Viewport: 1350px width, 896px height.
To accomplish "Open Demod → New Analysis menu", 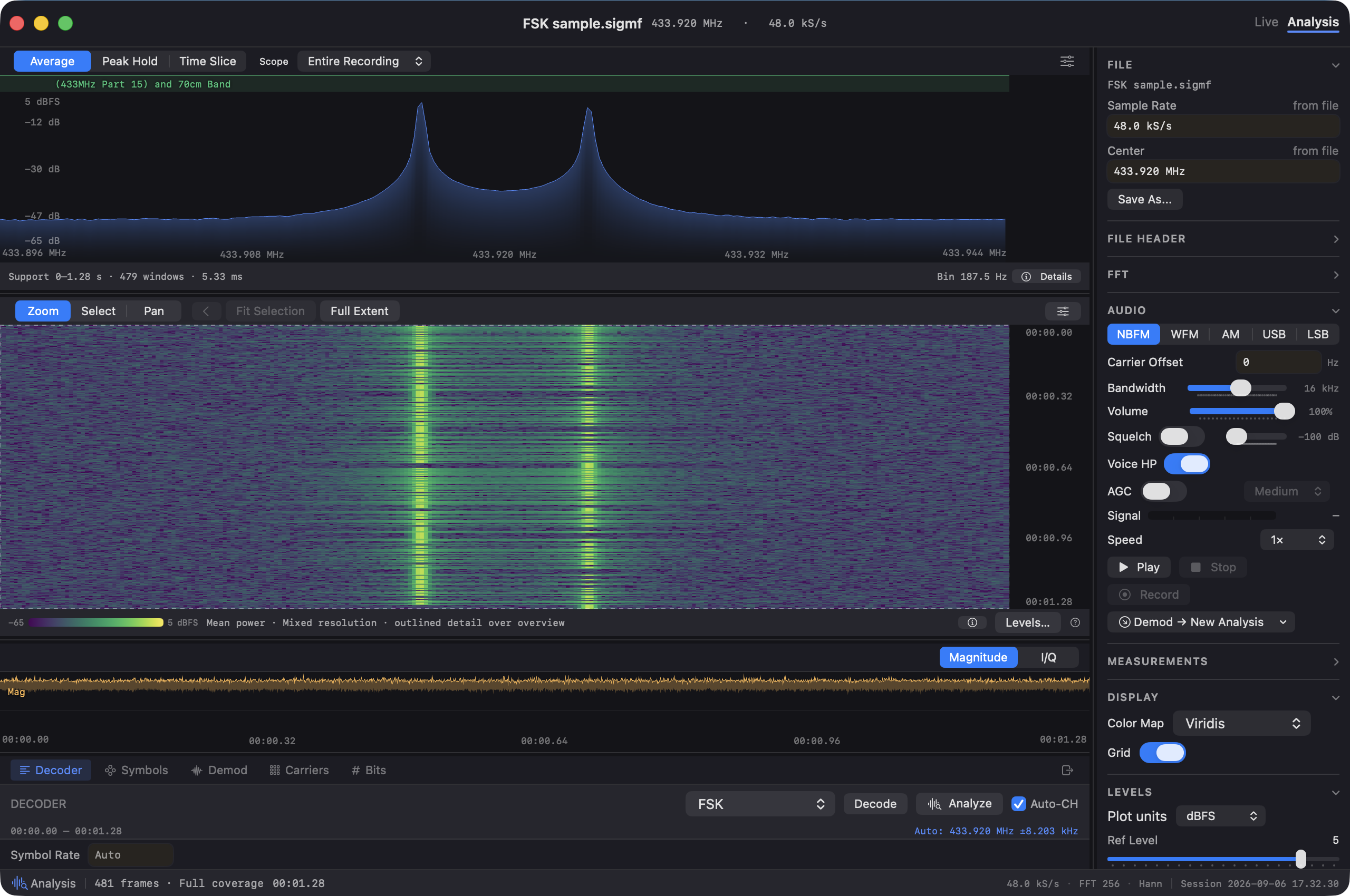I will click(x=1201, y=622).
